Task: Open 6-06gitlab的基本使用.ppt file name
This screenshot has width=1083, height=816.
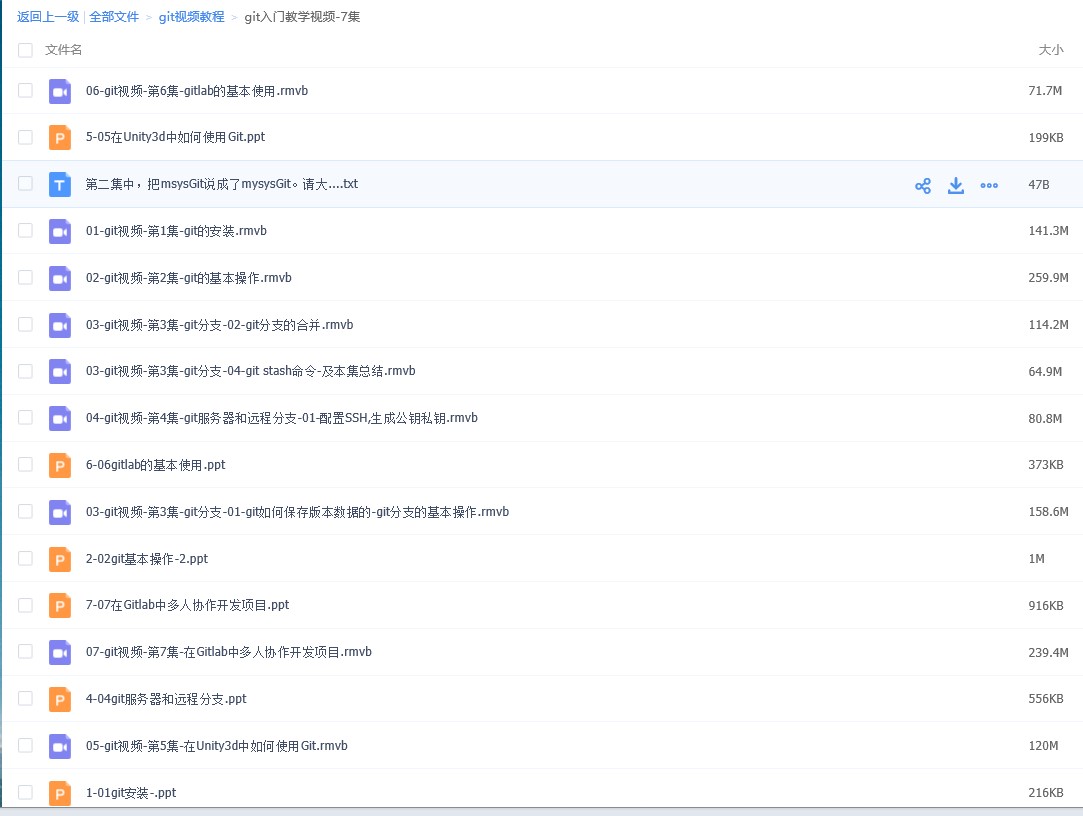Action: 155,465
